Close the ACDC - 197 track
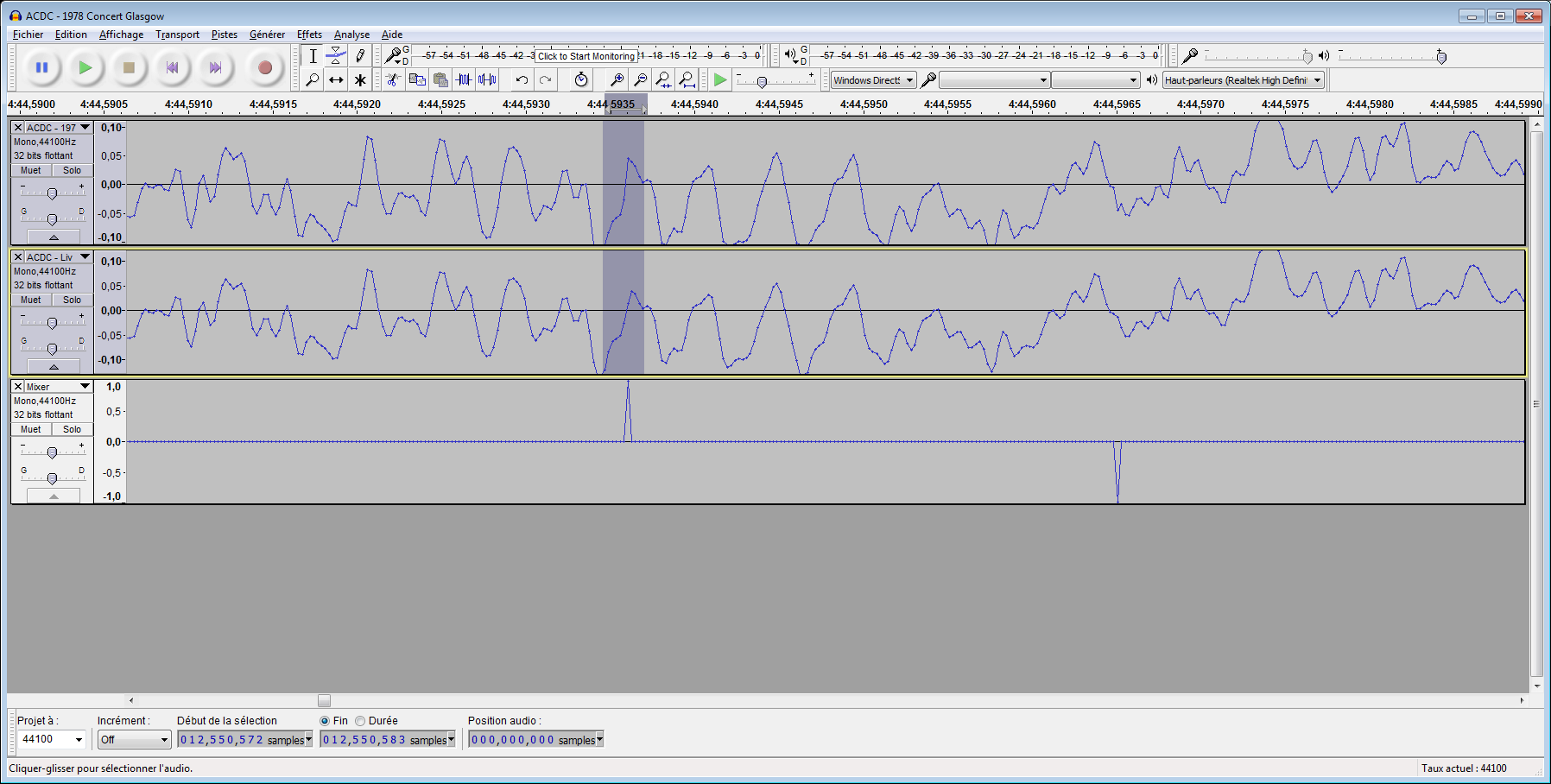Image resolution: width=1551 pixels, height=784 pixels. [x=18, y=127]
